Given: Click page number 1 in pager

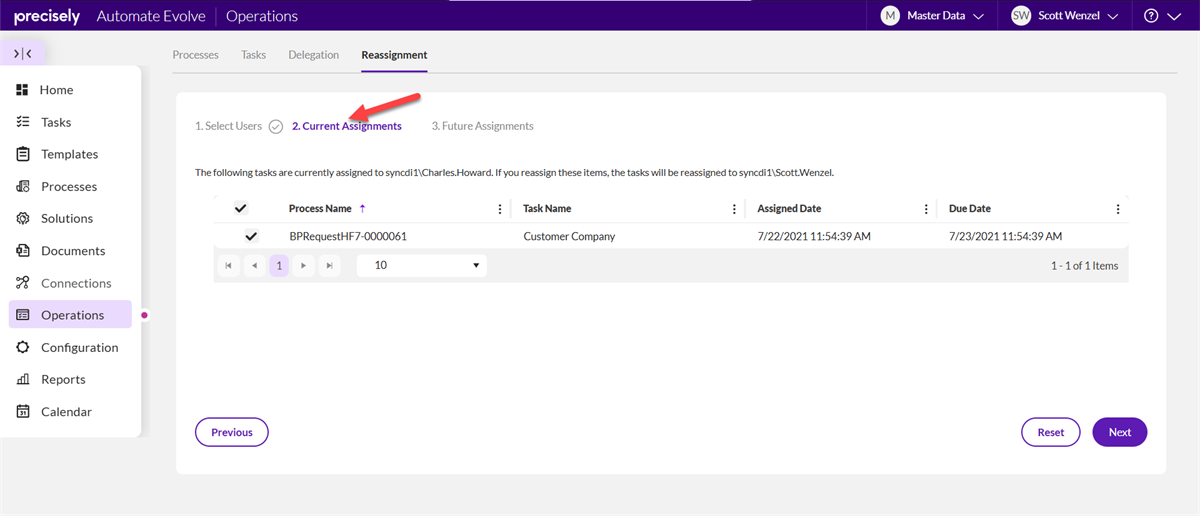Looking at the screenshot, I should tap(279, 266).
